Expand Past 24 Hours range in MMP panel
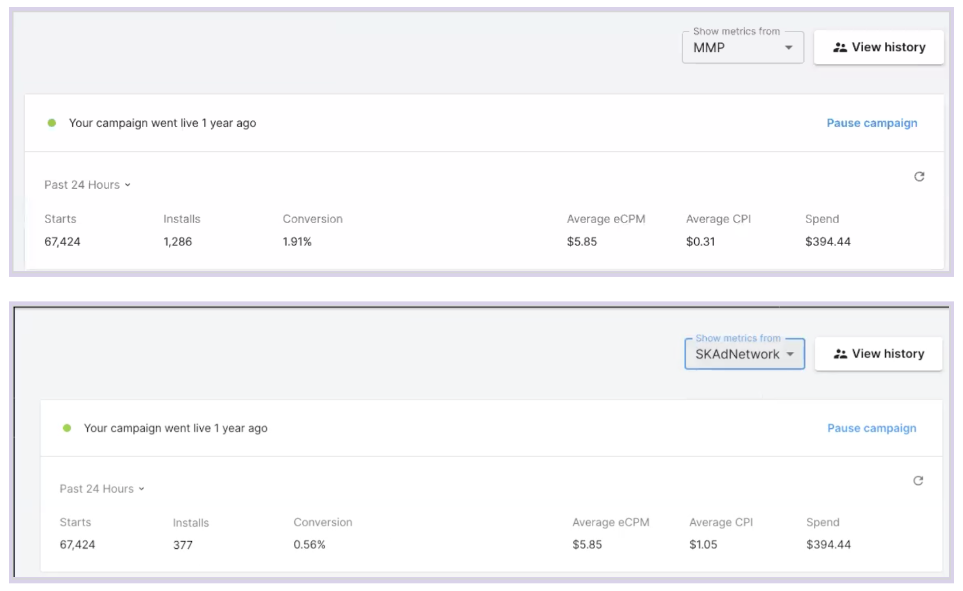The height and width of the screenshot is (591, 963). click(87, 185)
